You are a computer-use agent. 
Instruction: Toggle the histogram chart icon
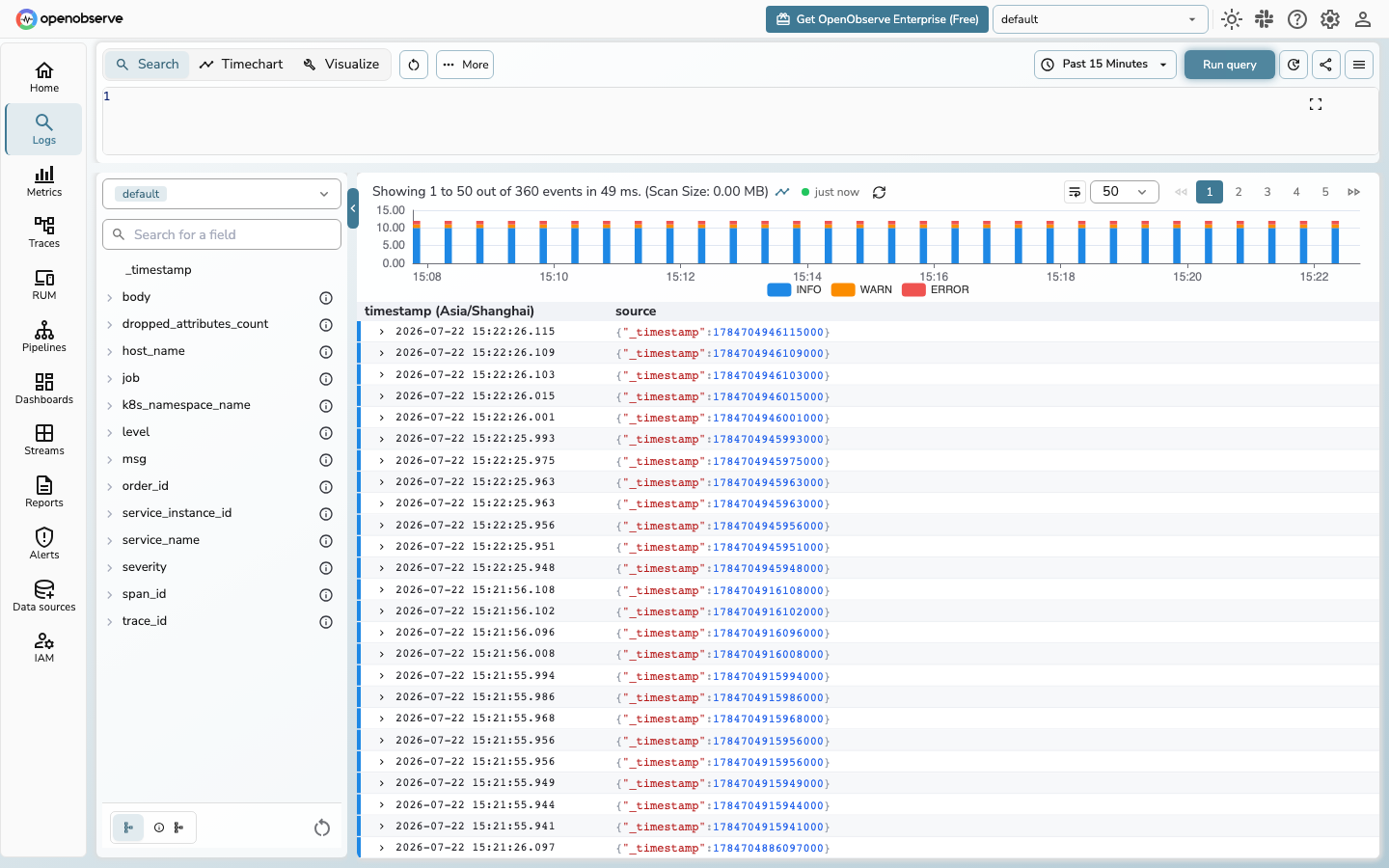pyautogui.click(x=782, y=192)
